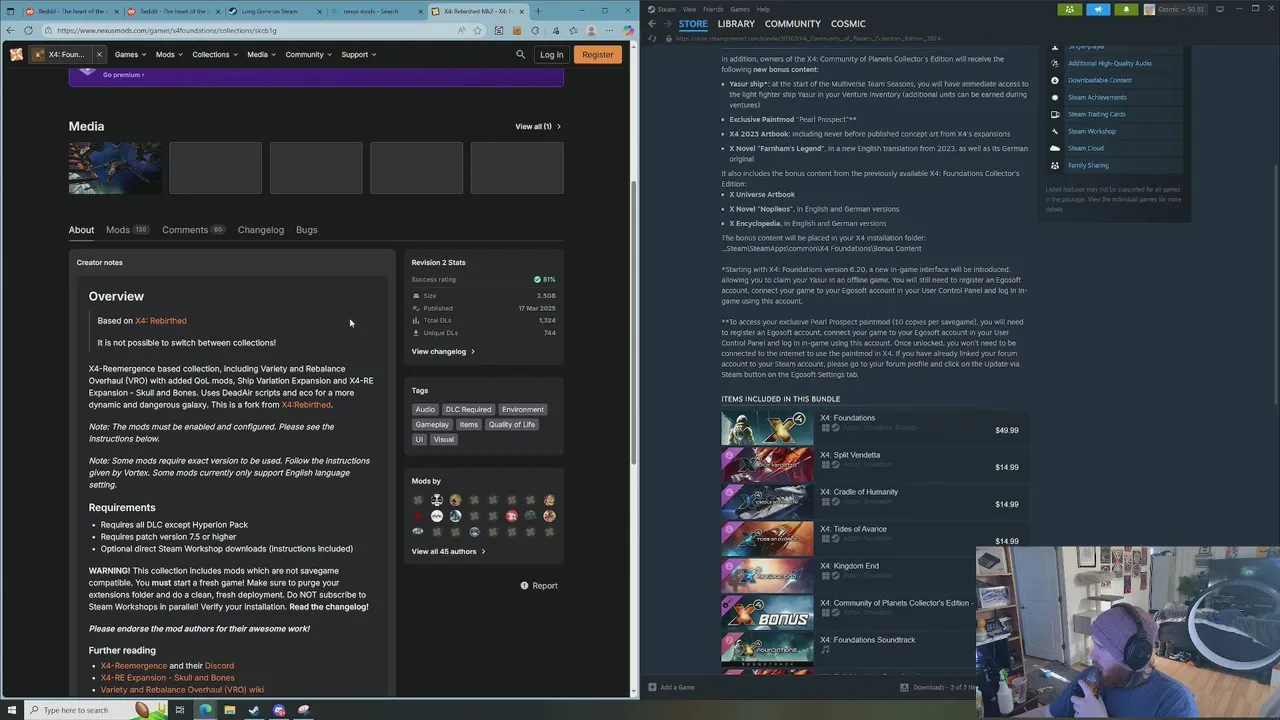Click Steam forward navigation arrow

pyautogui.click(x=667, y=23)
